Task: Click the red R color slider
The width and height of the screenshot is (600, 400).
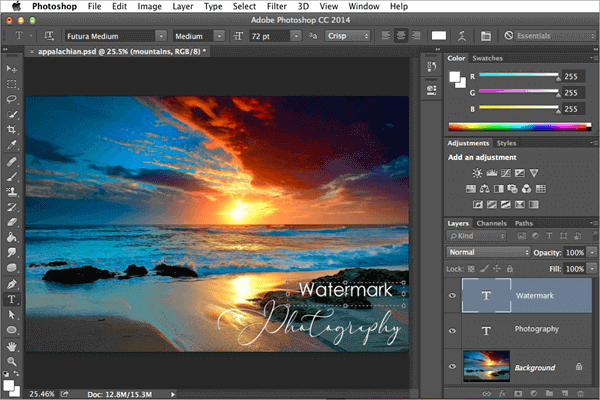Action: tap(519, 75)
